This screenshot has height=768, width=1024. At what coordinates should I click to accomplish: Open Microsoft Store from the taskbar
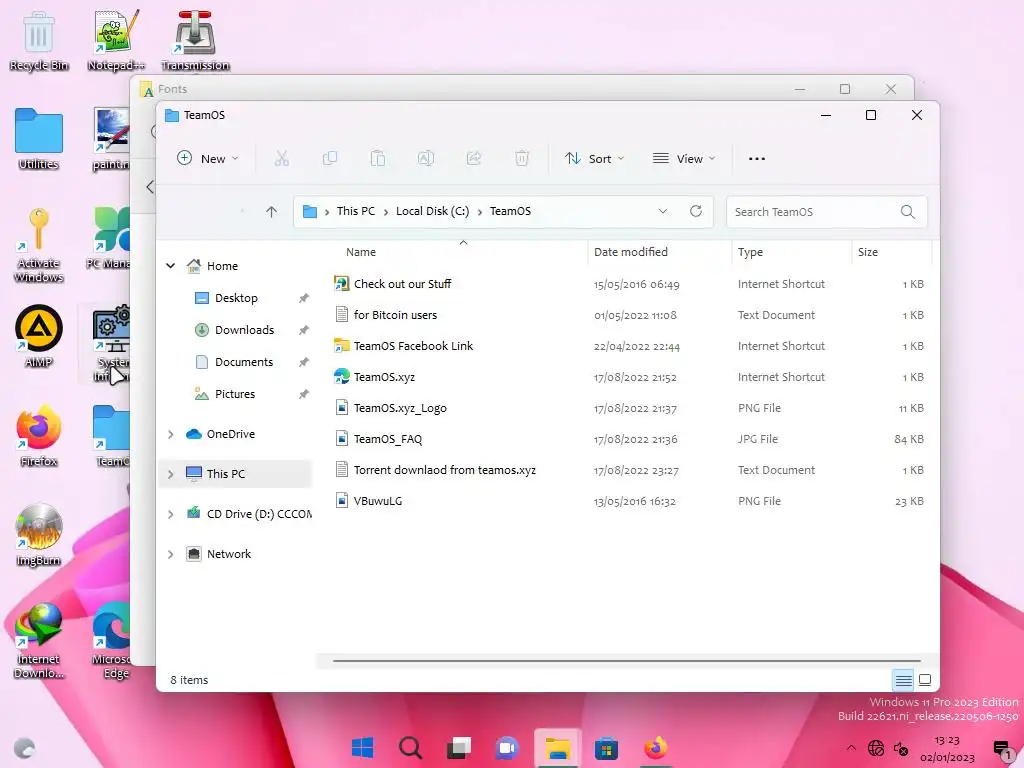(605, 748)
